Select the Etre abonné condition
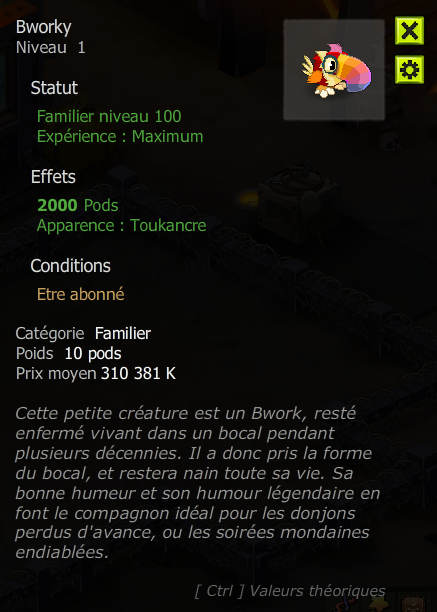The height and width of the screenshot is (612, 437). pos(81,294)
